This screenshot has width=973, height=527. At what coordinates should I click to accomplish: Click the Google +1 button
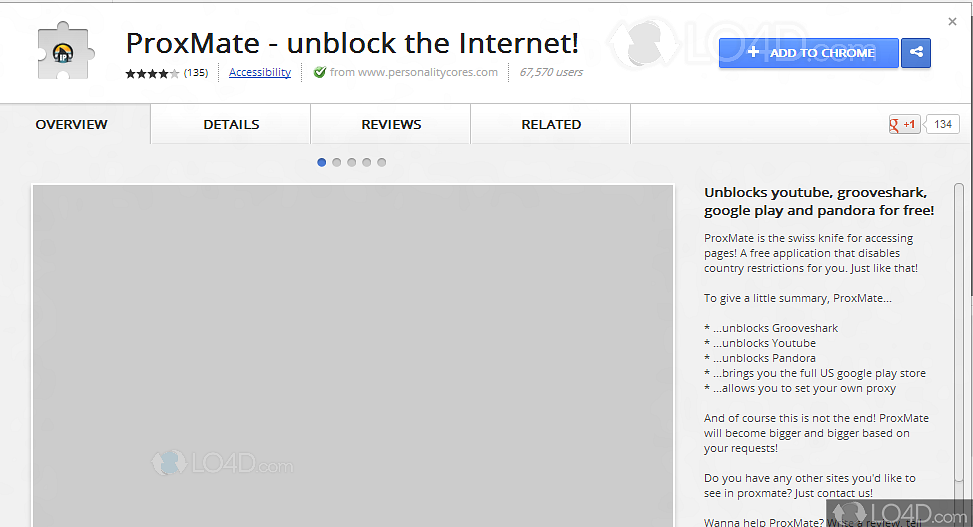point(904,124)
